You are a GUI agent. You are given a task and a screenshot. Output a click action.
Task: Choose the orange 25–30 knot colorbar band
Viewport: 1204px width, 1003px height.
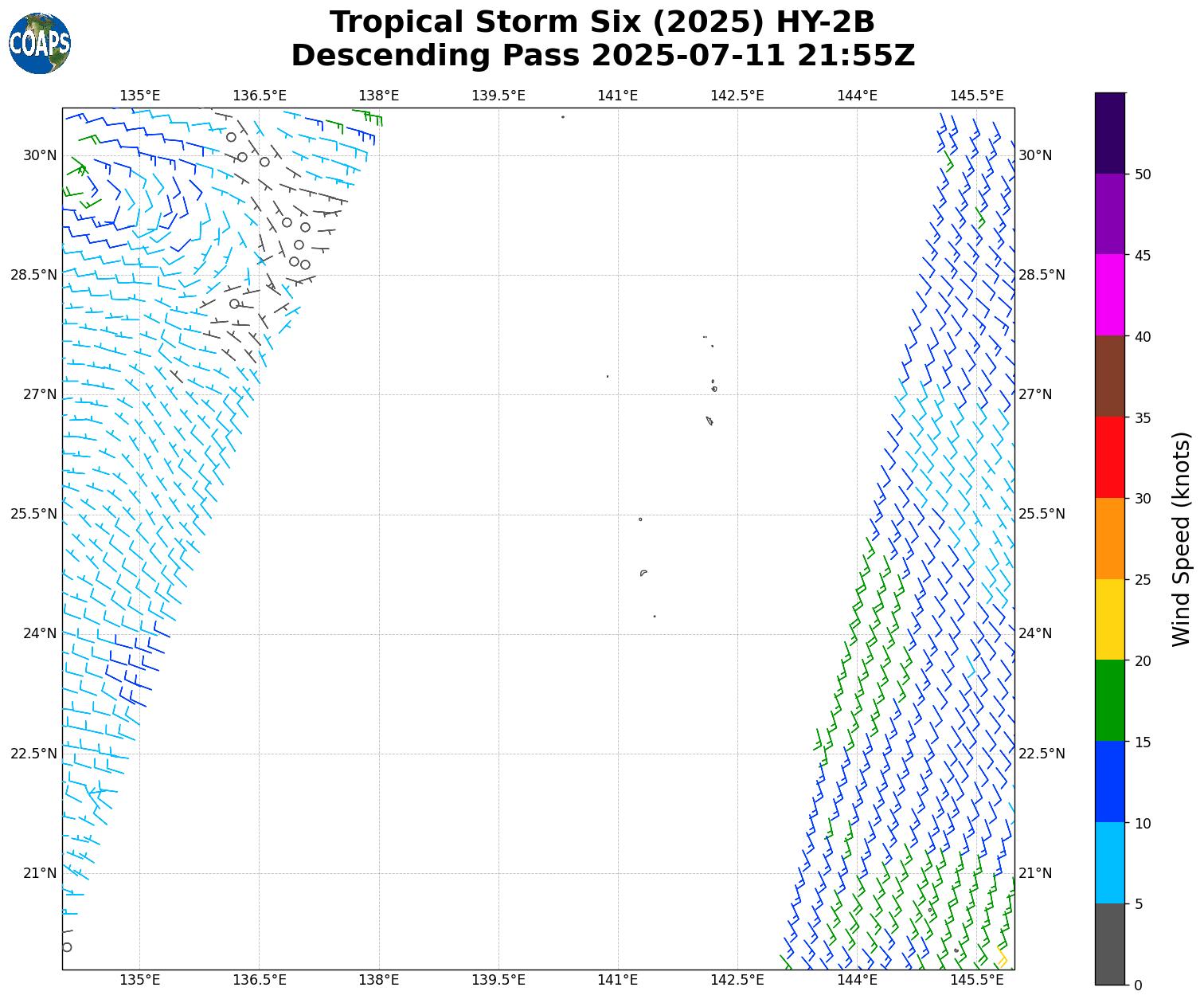click(1110, 539)
